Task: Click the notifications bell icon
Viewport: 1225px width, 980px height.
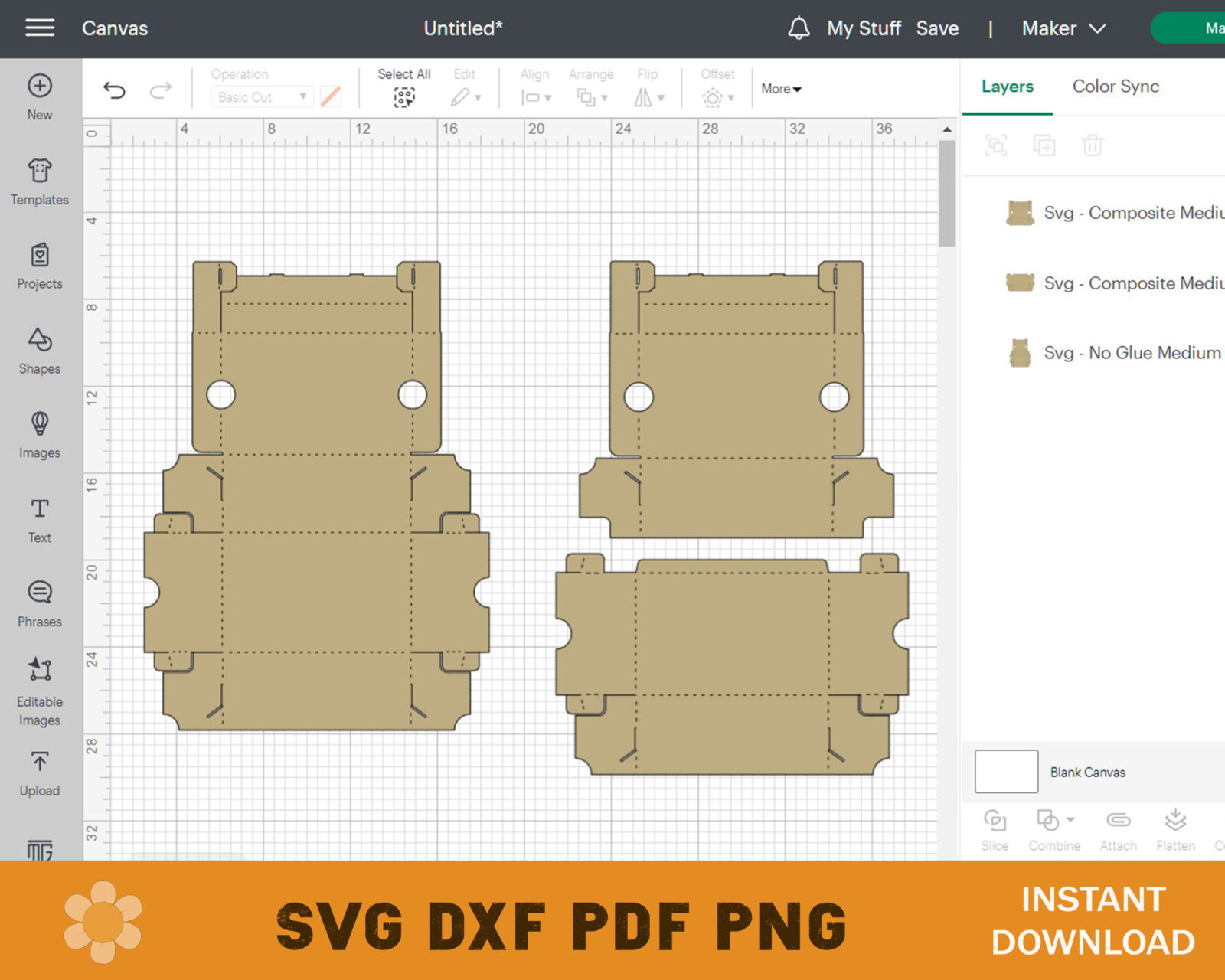Action: pyautogui.click(x=799, y=28)
